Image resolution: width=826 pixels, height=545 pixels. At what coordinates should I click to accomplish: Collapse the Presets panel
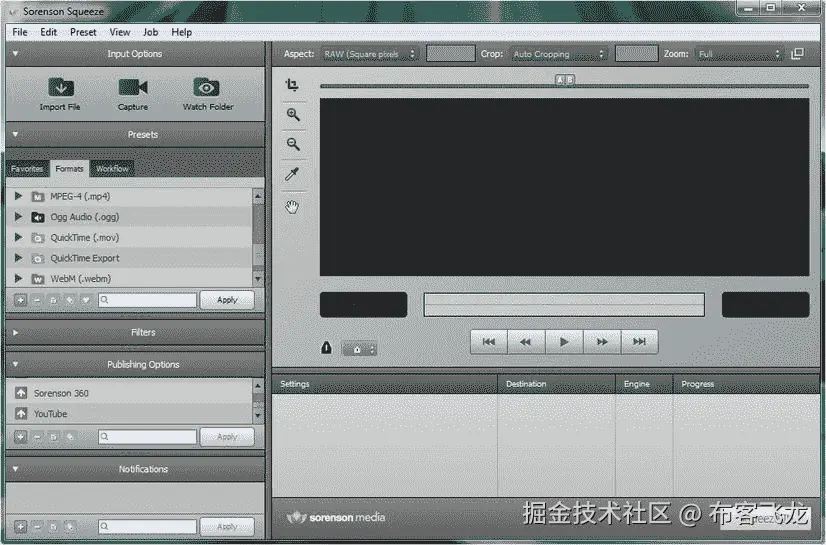tap(15, 134)
